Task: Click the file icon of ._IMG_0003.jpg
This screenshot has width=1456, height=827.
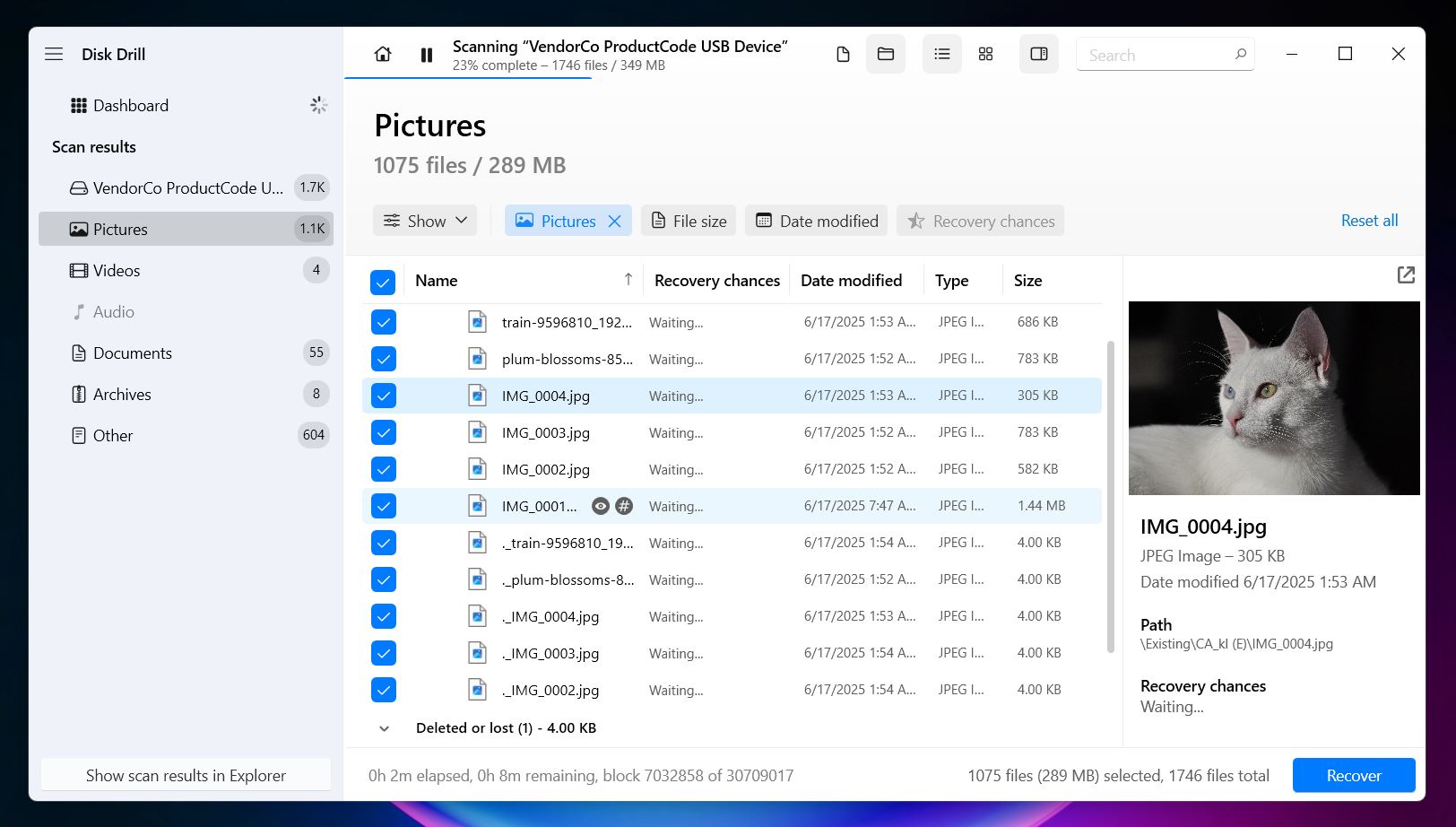Action: pyautogui.click(x=478, y=653)
